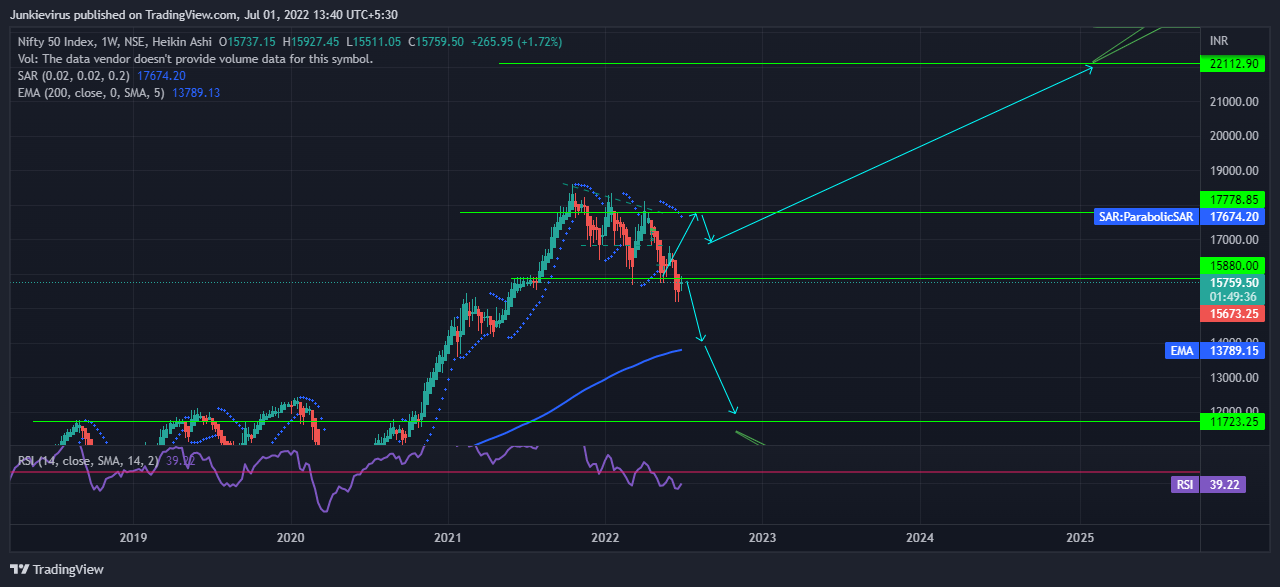Click the 2021 label on time axis
Image resolution: width=1280 pixels, height=587 pixels.
[x=448, y=537]
